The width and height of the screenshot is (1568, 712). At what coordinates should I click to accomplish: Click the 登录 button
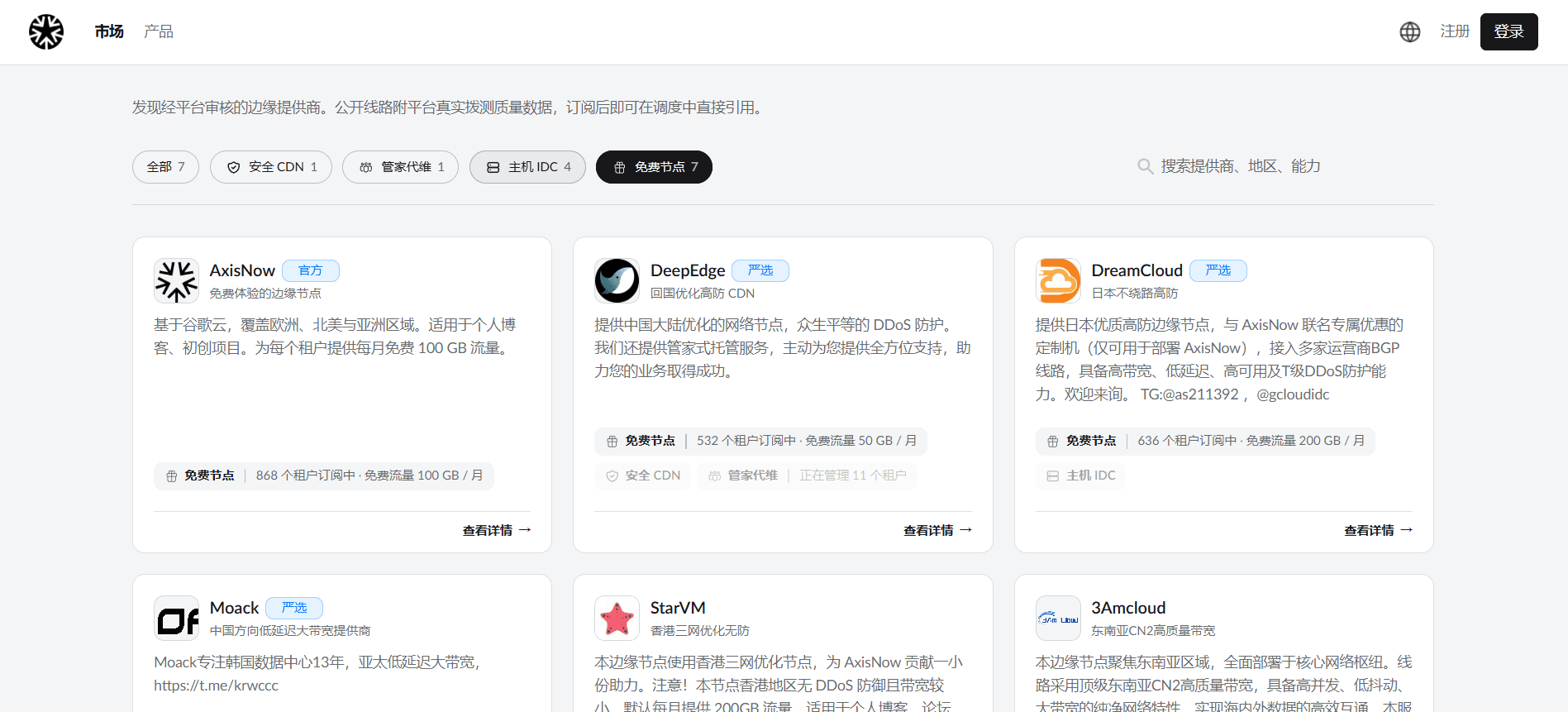coord(1508,31)
